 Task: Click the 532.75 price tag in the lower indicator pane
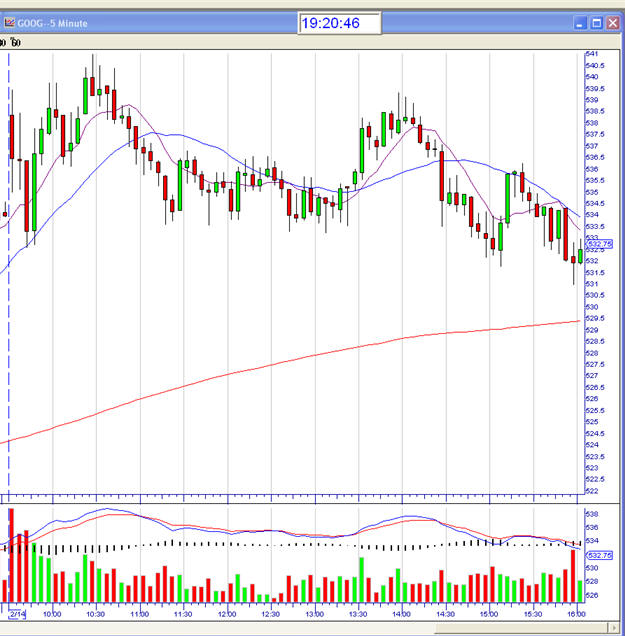pos(599,555)
